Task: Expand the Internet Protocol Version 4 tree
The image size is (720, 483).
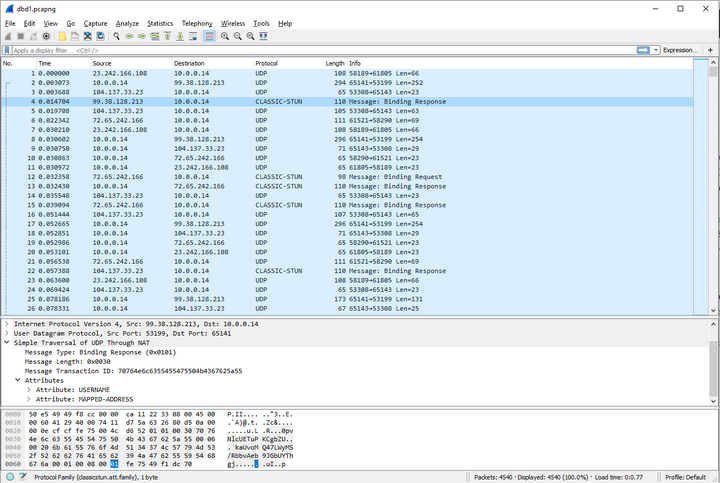Action: [7, 324]
